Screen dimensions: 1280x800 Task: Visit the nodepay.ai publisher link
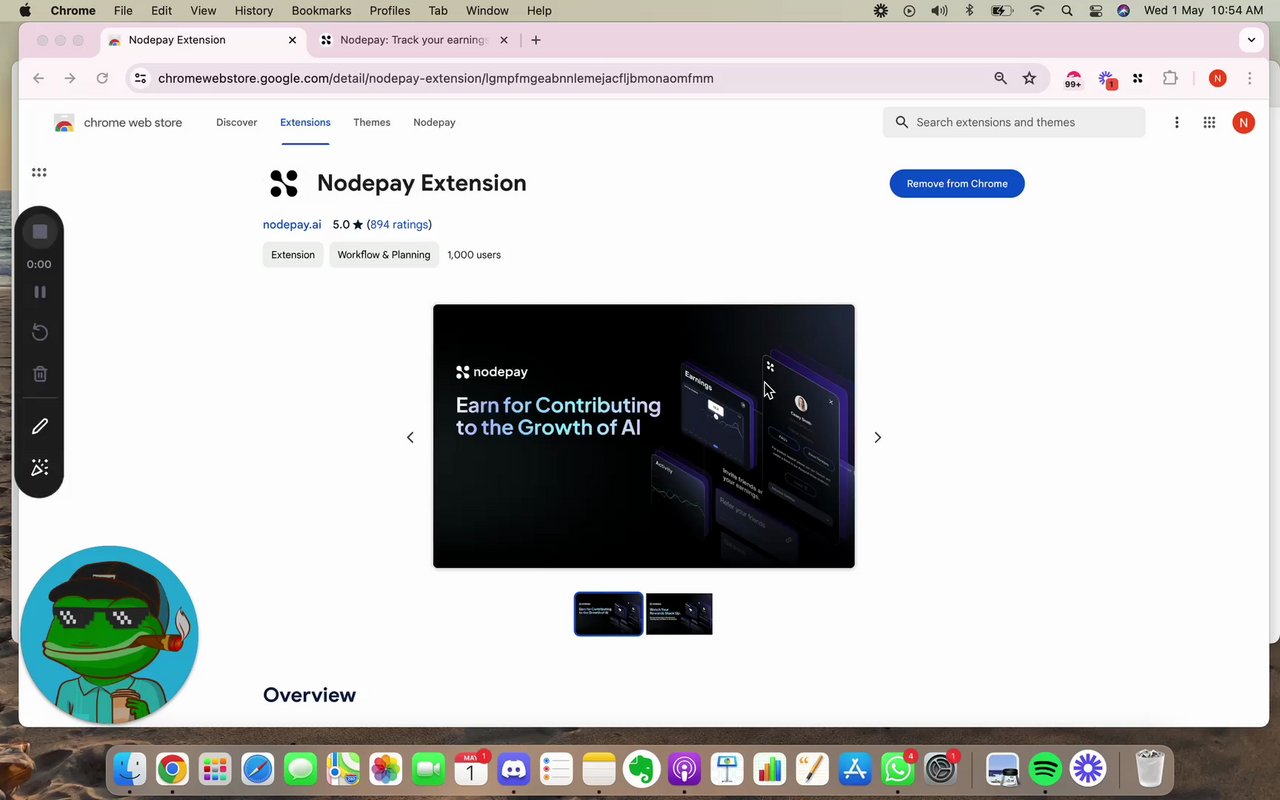(292, 224)
